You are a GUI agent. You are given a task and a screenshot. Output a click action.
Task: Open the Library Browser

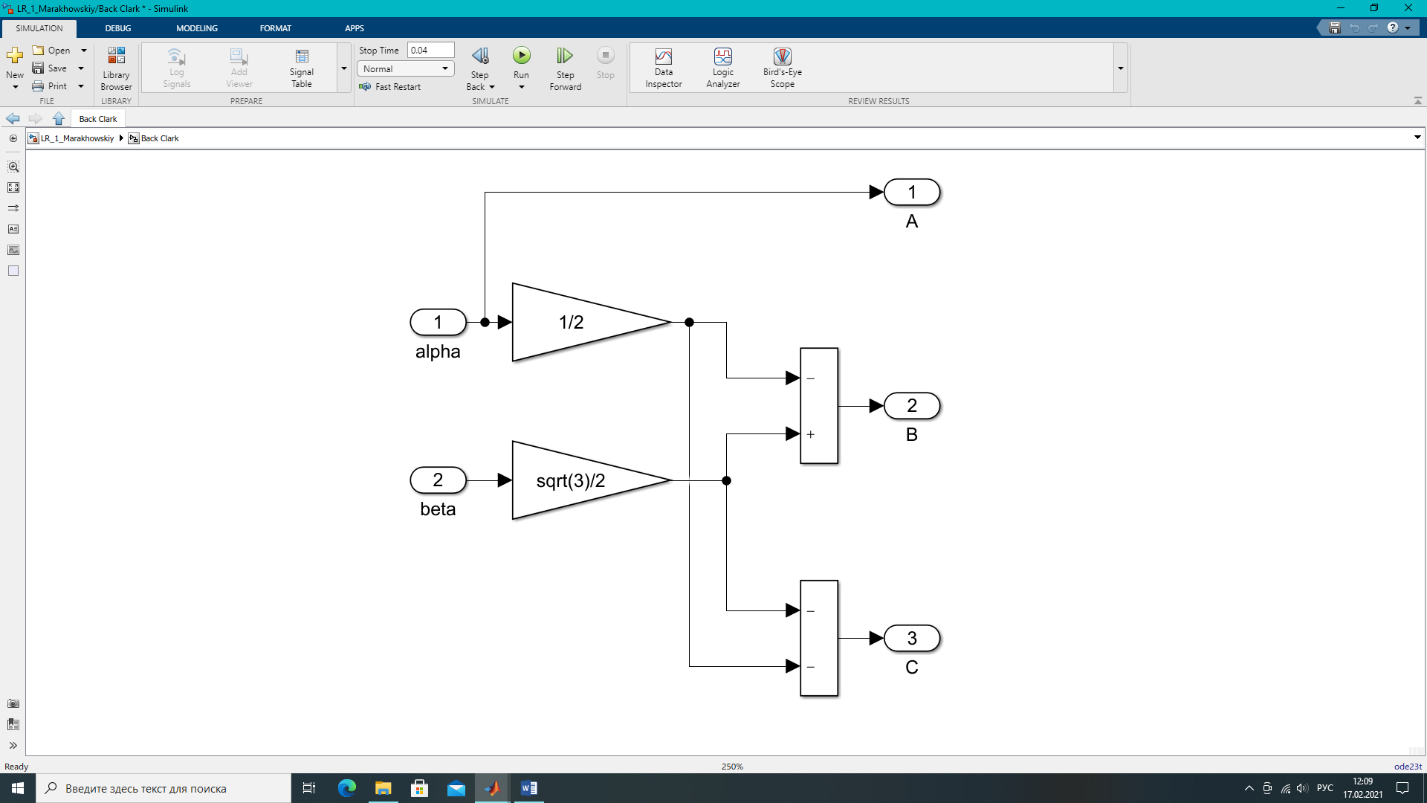click(x=116, y=68)
